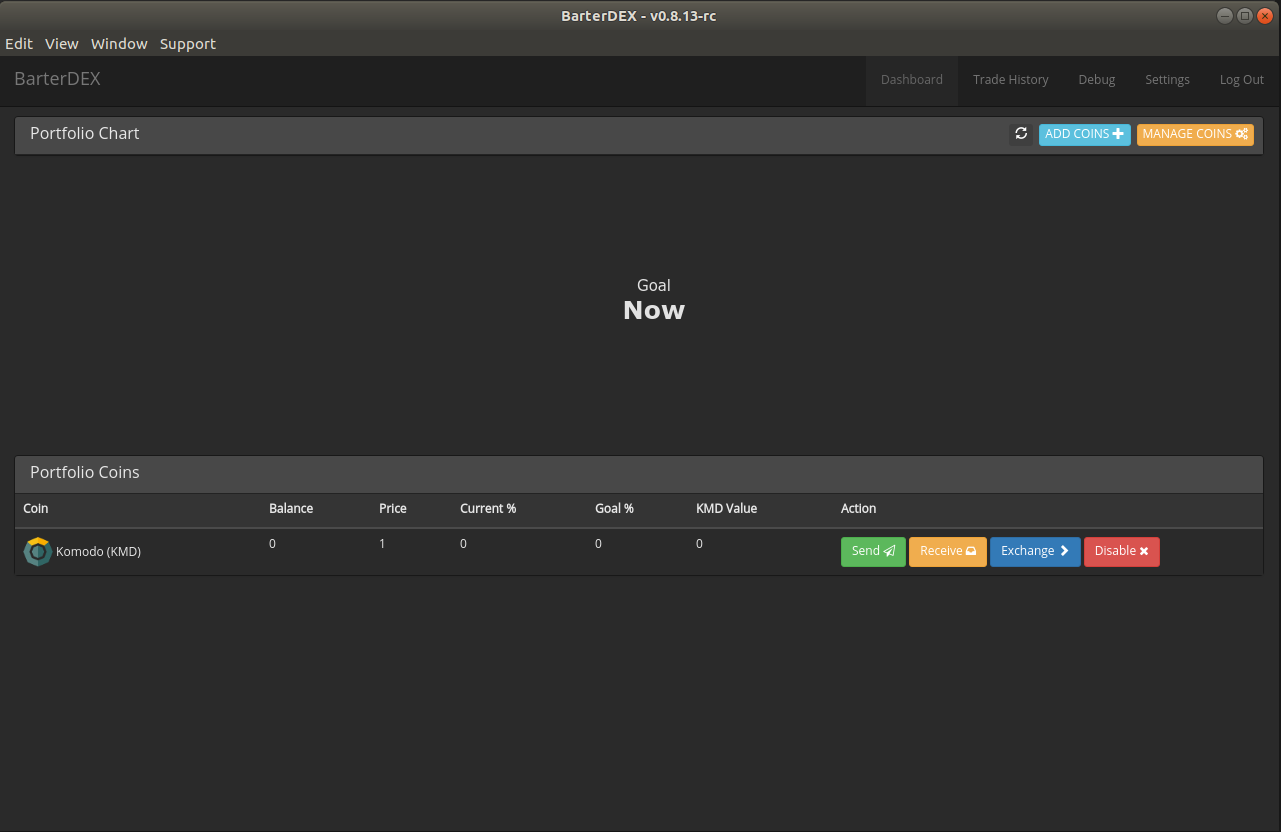Send Komodo using the green Send button
1281x832 pixels.
pos(873,552)
